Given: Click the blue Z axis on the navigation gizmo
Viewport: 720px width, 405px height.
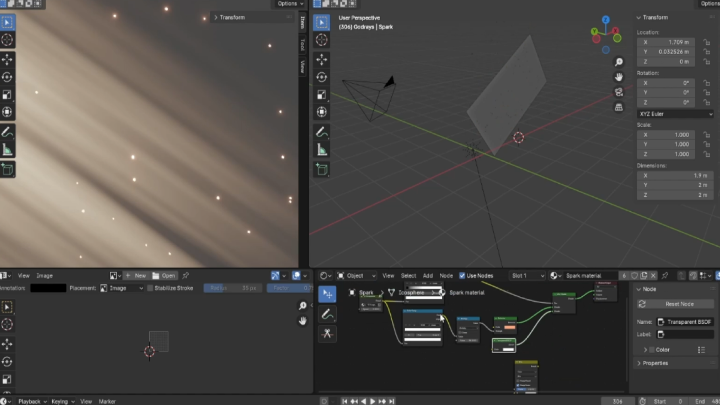Looking at the screenshot, I should click(x=606, y=20).
